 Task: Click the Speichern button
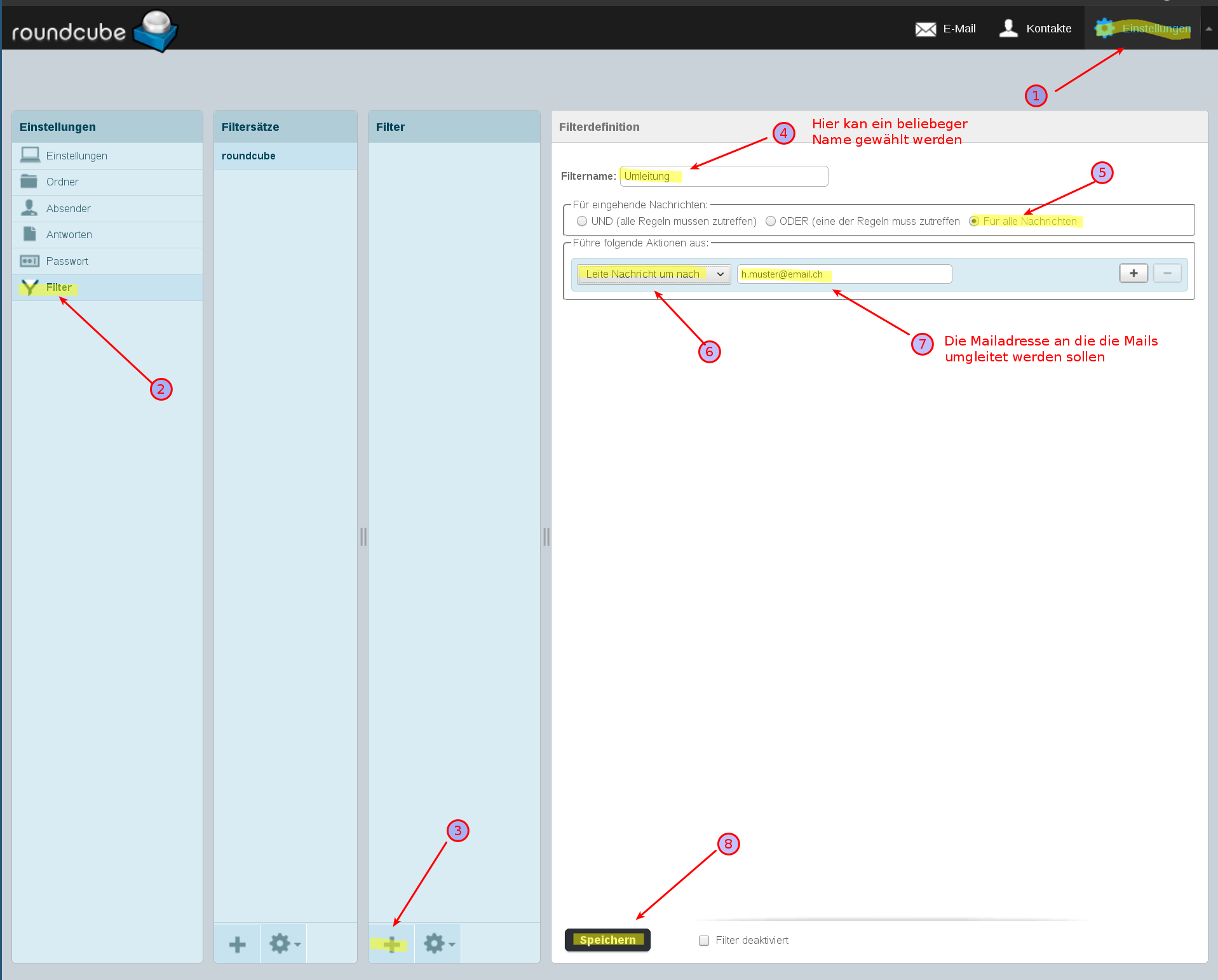coord(607,940)
